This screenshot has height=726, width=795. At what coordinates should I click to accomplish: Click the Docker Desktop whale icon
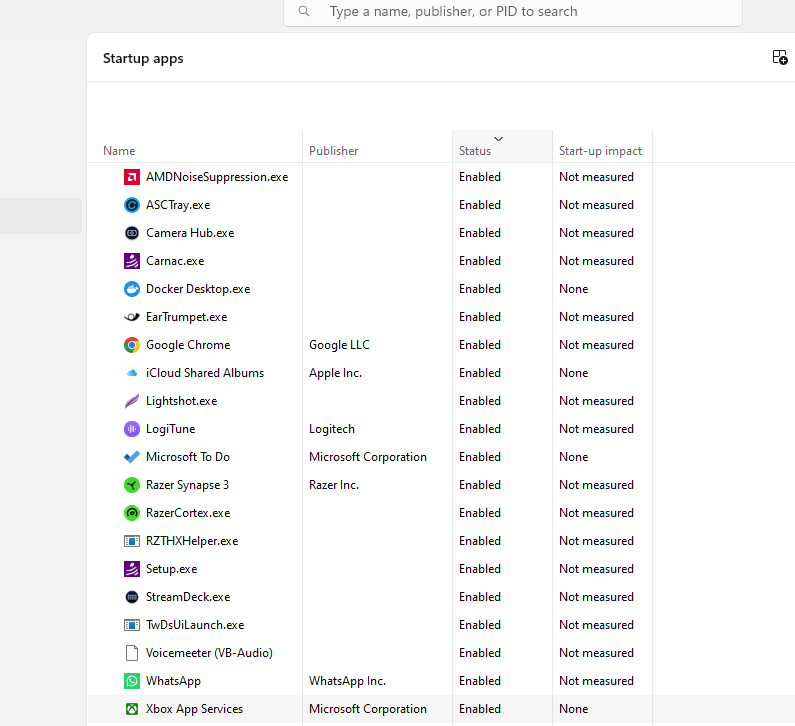coord(132,289)
